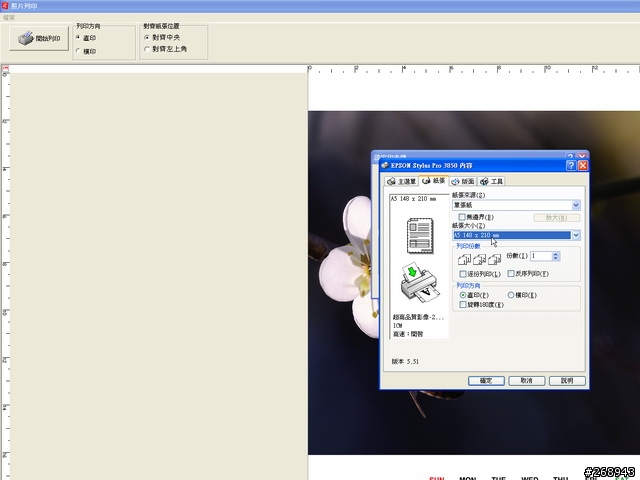Click the third collate pages icon
This screenshot has height=480, width=640.
[x=494, y=259]
